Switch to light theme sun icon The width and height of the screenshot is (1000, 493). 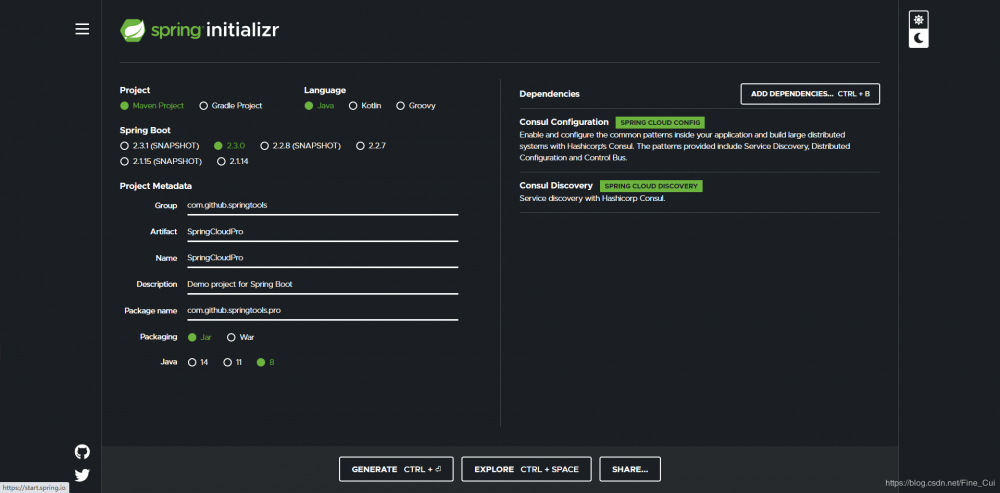point(918,20)
